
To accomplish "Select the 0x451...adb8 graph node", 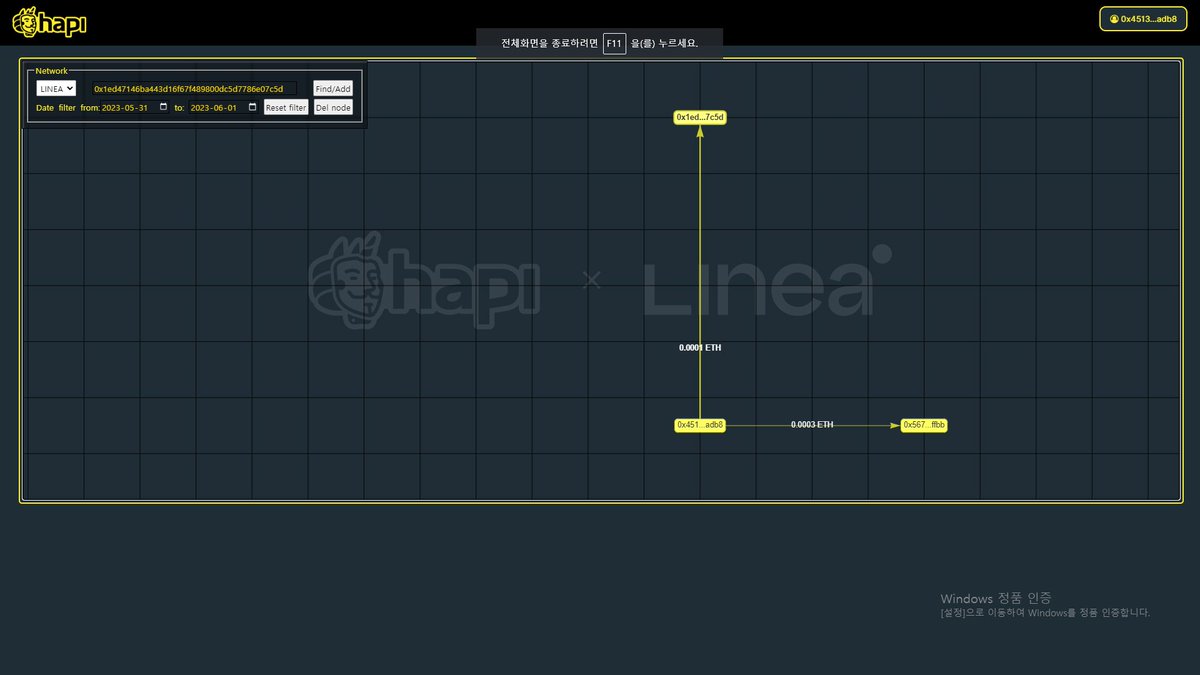I will click(x=700, y=425).
